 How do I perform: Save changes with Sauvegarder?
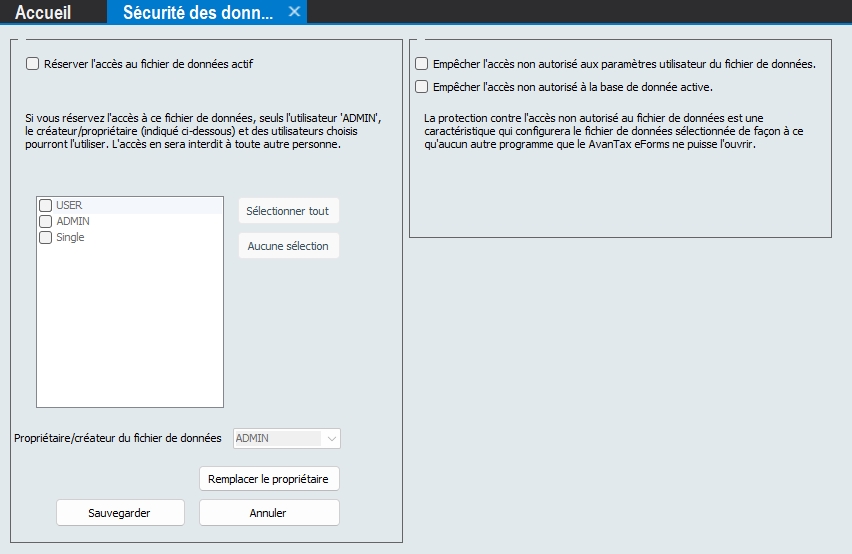120,513
